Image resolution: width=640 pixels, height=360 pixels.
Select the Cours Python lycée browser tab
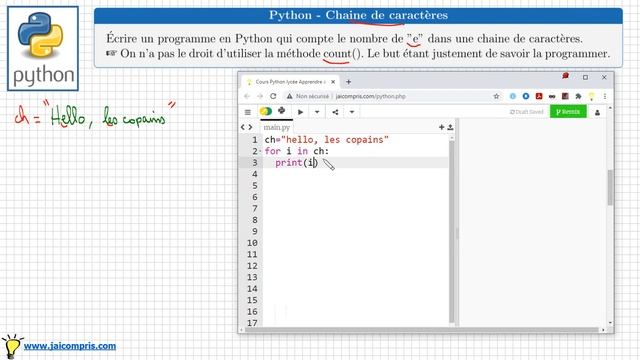pyautogui.click(x=290, y=82)
